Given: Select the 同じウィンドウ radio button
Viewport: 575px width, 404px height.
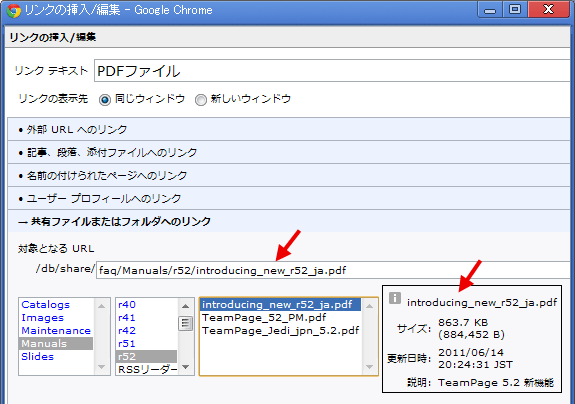Looking at the screenshot, I should pyautogui.click(x=105, y=100).
